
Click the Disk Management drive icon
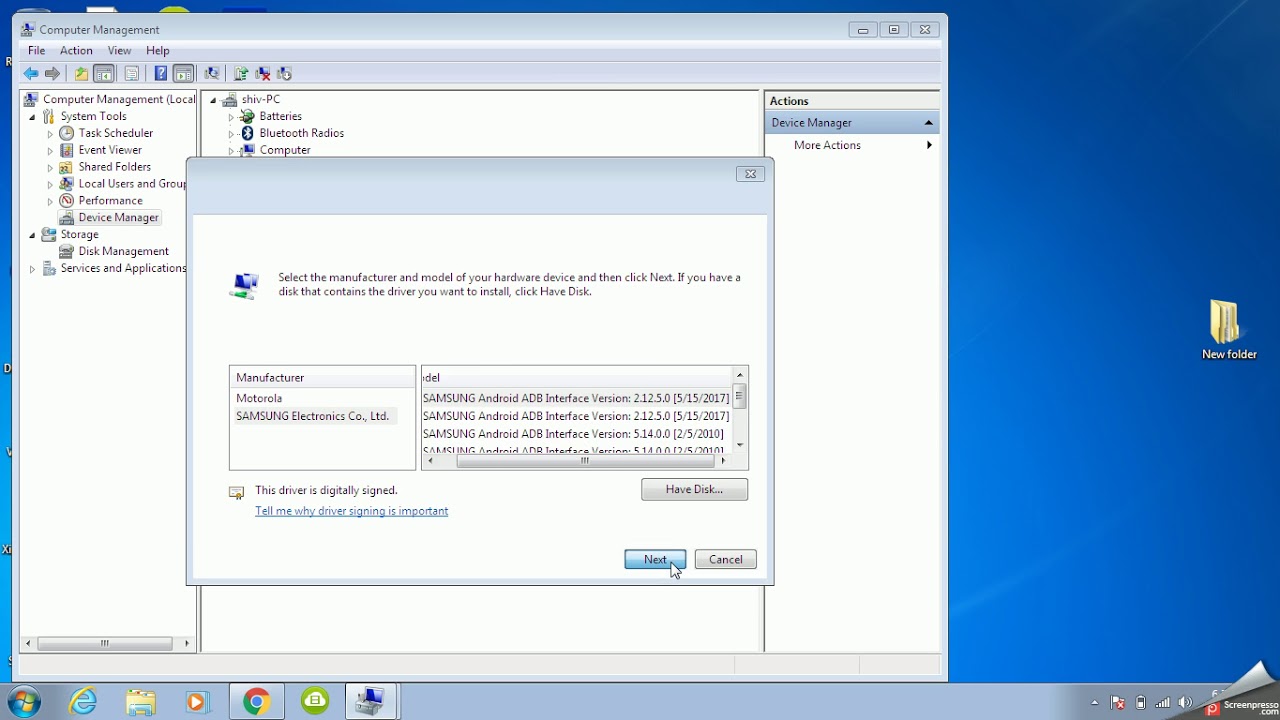67,251
